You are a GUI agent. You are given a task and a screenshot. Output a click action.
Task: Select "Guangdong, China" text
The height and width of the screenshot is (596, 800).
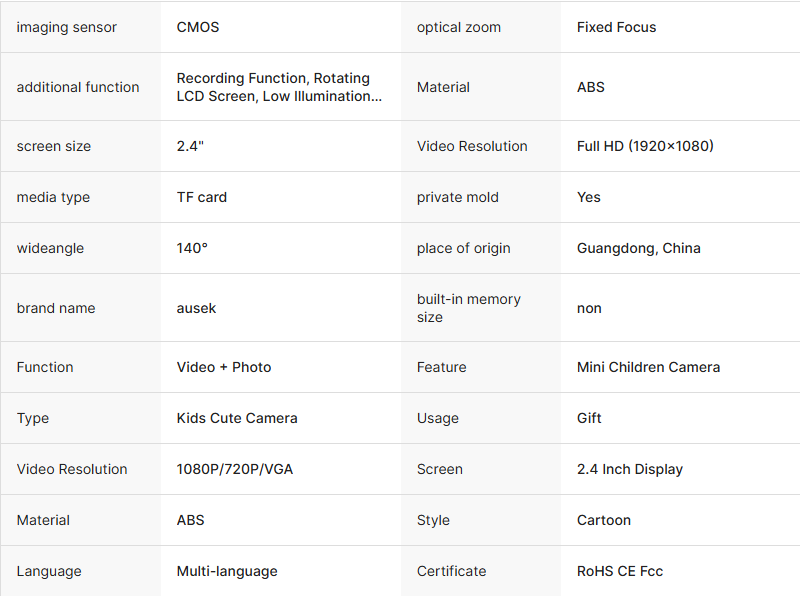638,248
